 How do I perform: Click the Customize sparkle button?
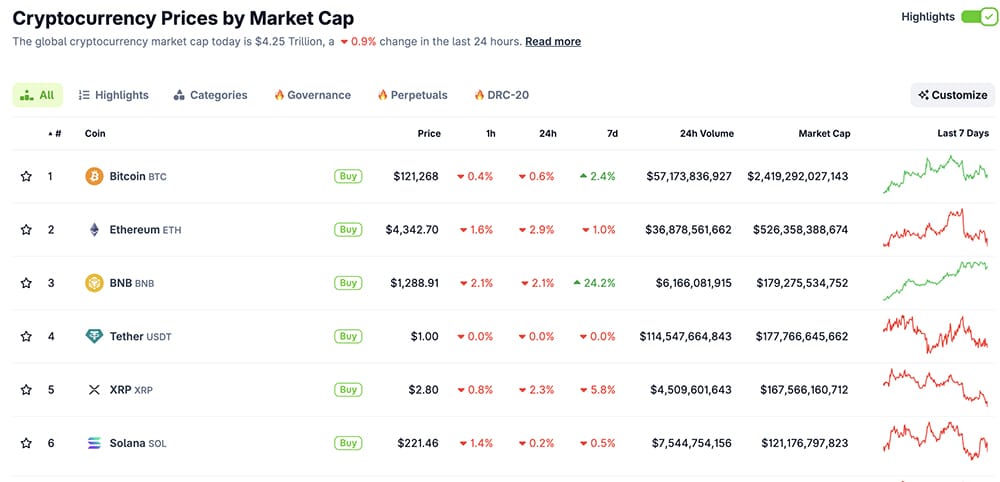[x=953, y=95]
